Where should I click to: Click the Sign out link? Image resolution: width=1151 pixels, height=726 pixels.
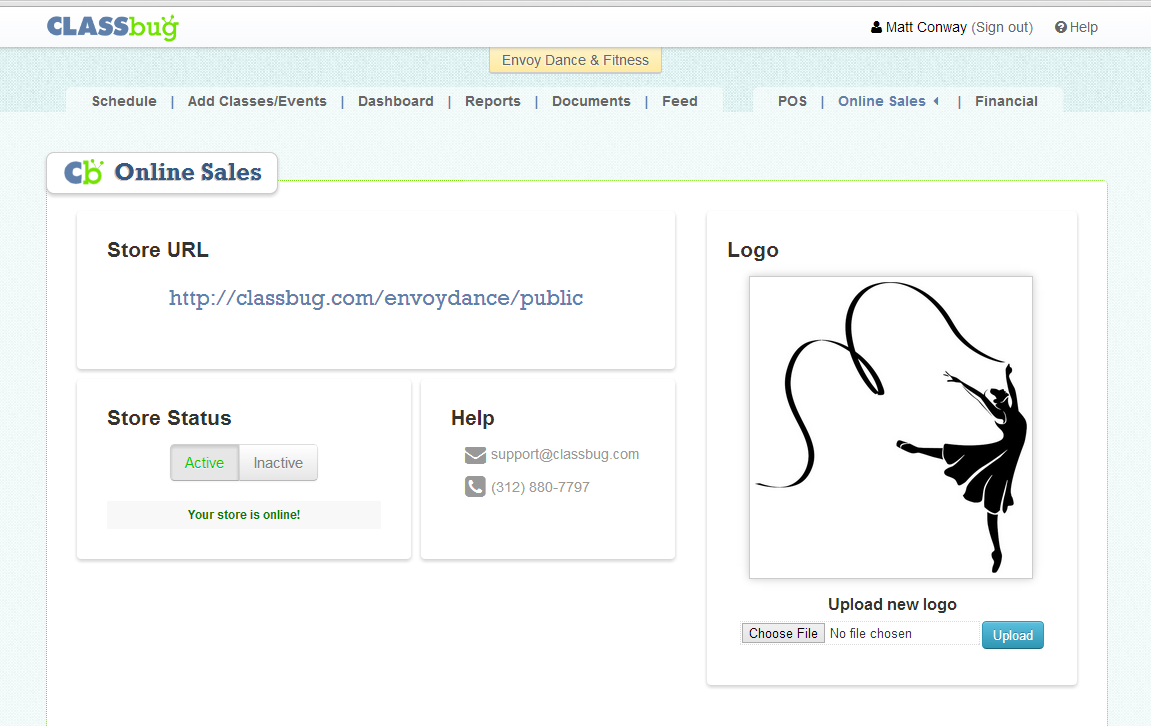(1002, 28)
